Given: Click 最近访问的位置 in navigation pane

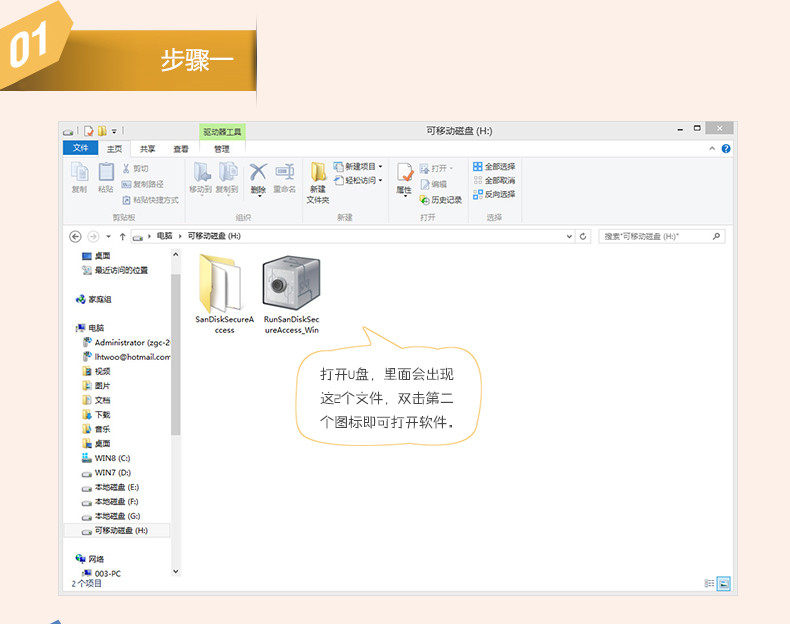Looking at the screenshot, I should [115, 270].
